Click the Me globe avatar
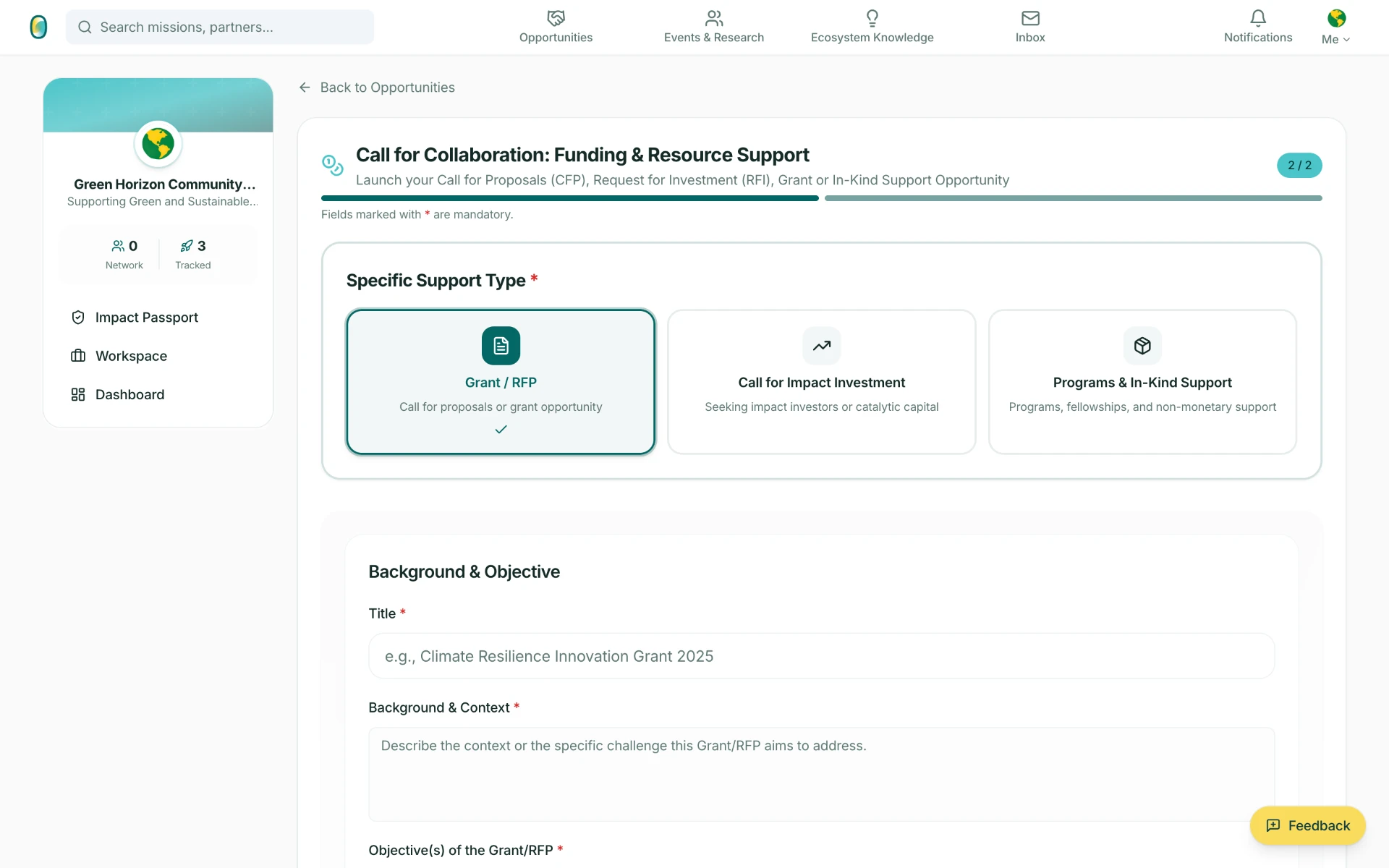 (x=1336, y=17)
